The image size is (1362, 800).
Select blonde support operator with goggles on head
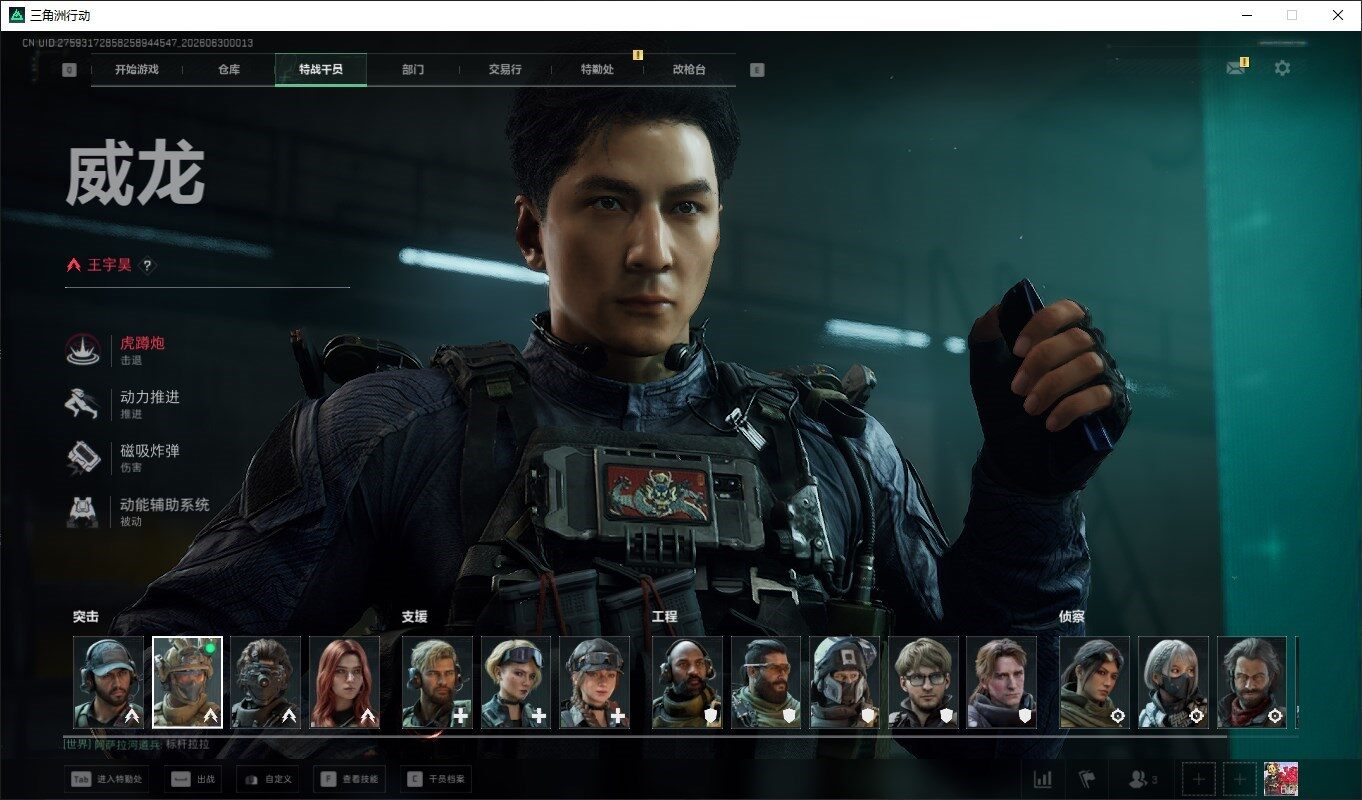(516, 682)
